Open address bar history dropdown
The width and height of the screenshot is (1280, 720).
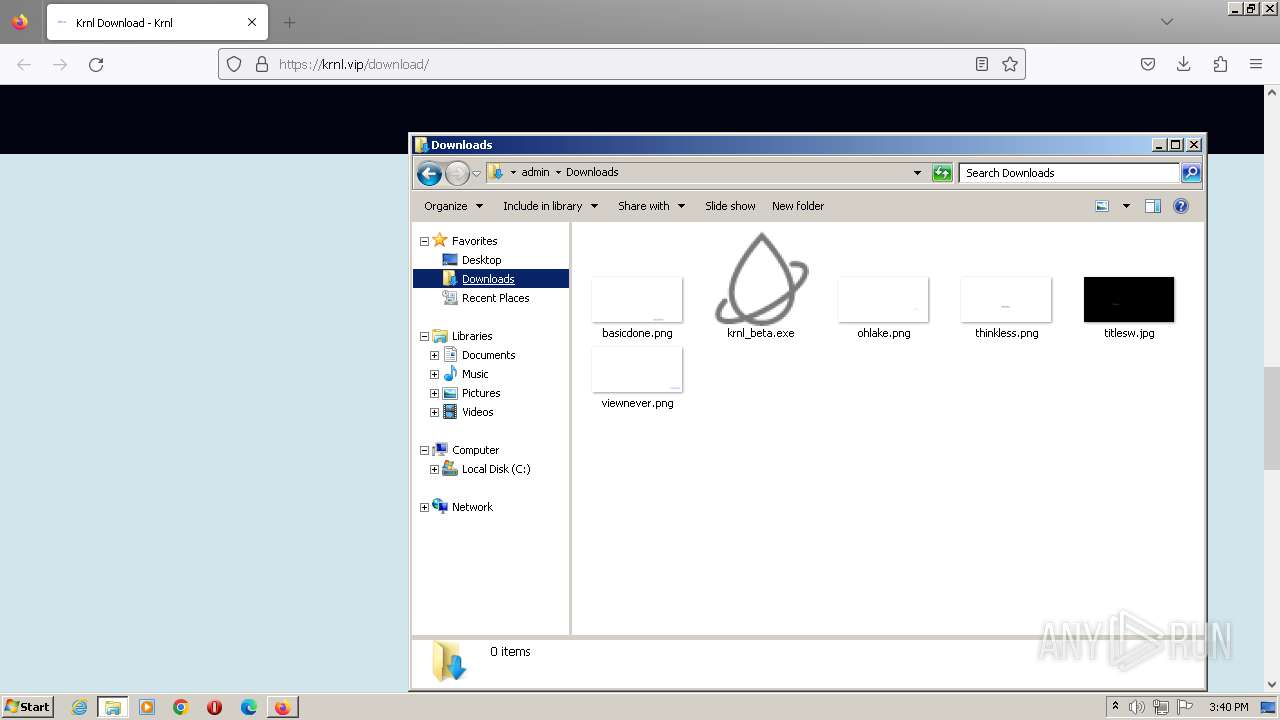pyautogui.click(x=917, y=173)
